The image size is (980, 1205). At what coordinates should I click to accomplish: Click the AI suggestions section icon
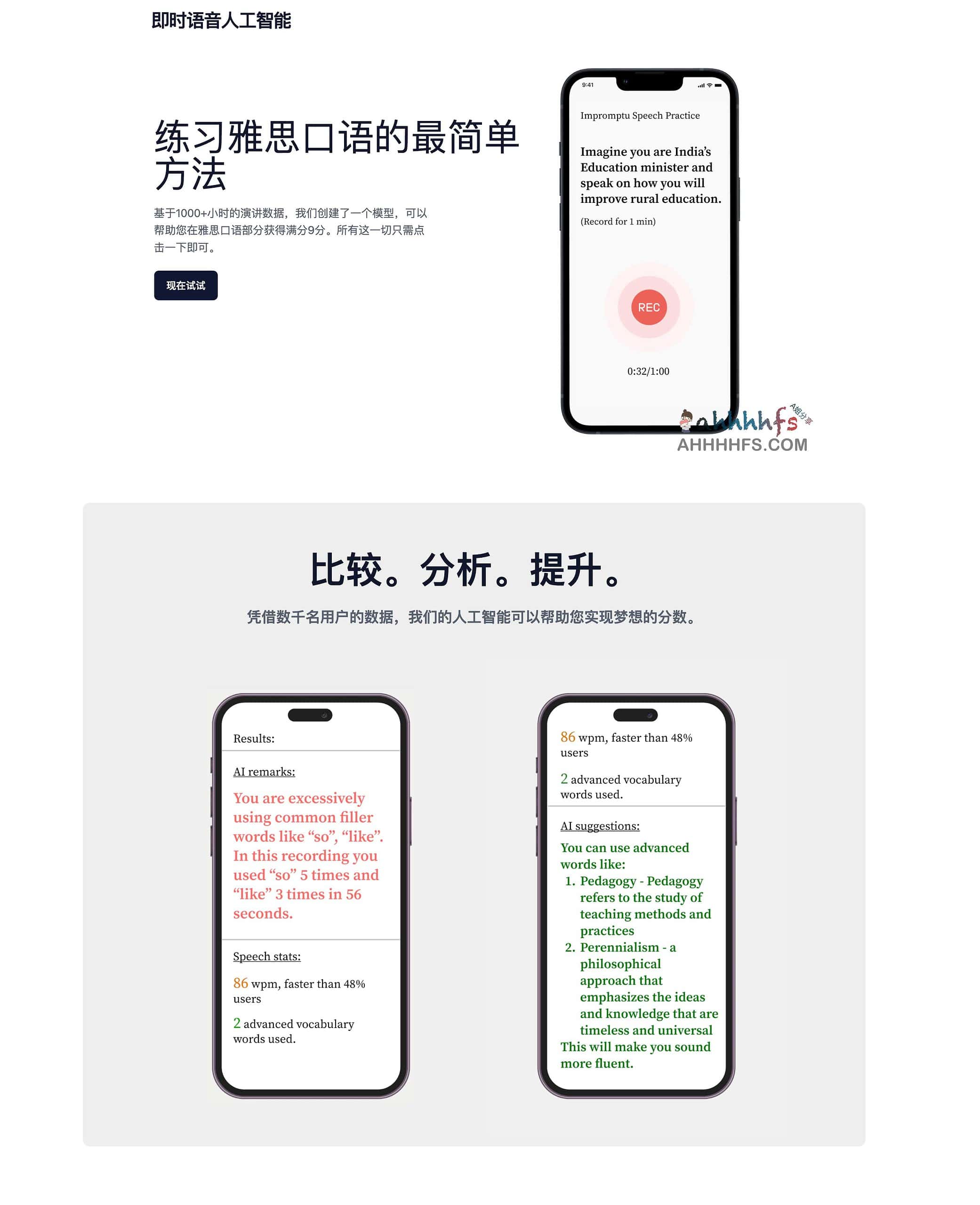[x=602, y=825]
